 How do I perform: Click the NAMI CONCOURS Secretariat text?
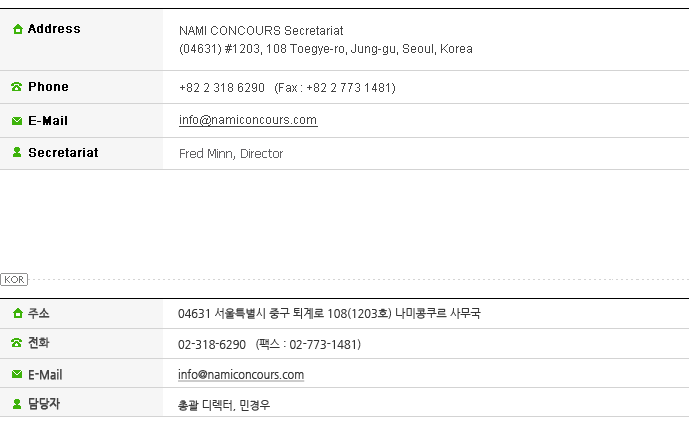[261, 31]
